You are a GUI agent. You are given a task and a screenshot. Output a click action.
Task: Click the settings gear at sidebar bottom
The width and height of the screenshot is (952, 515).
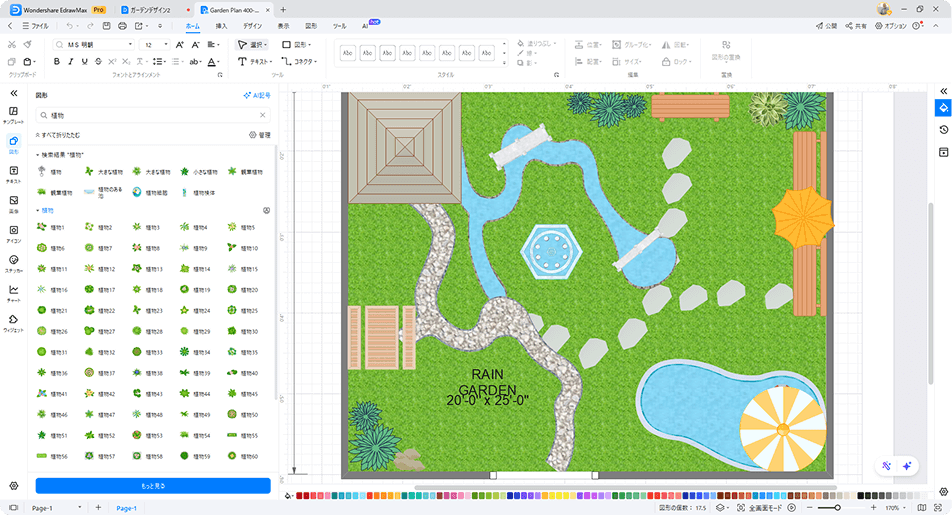(13, 486)
